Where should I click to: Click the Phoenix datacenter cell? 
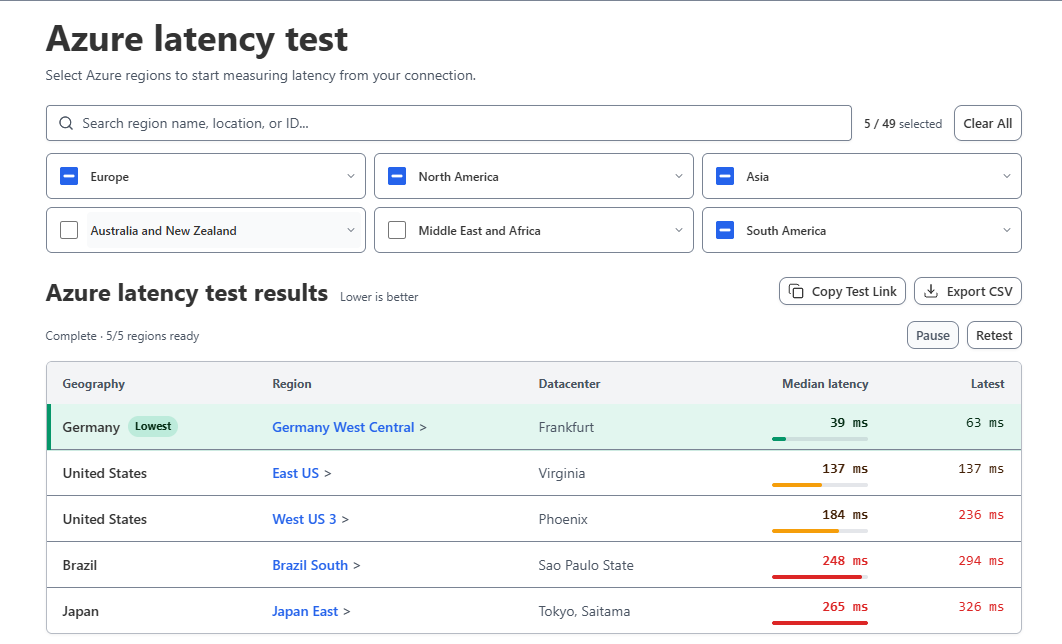pyautogui.click(x=563, y=519)
